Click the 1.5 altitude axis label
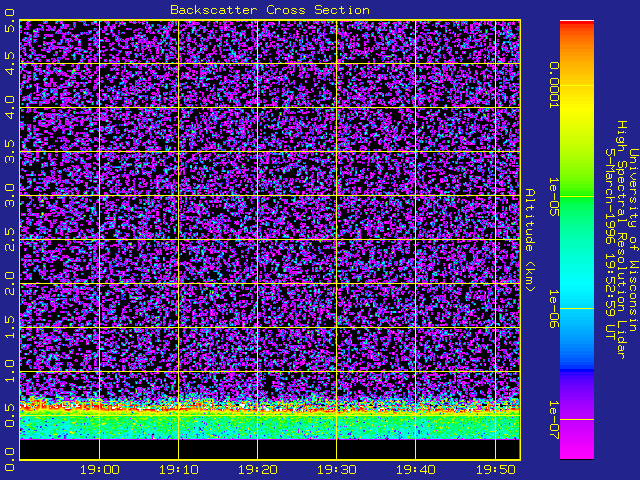Viewport: 640px width, 480px height. click(x=9, y=328)
